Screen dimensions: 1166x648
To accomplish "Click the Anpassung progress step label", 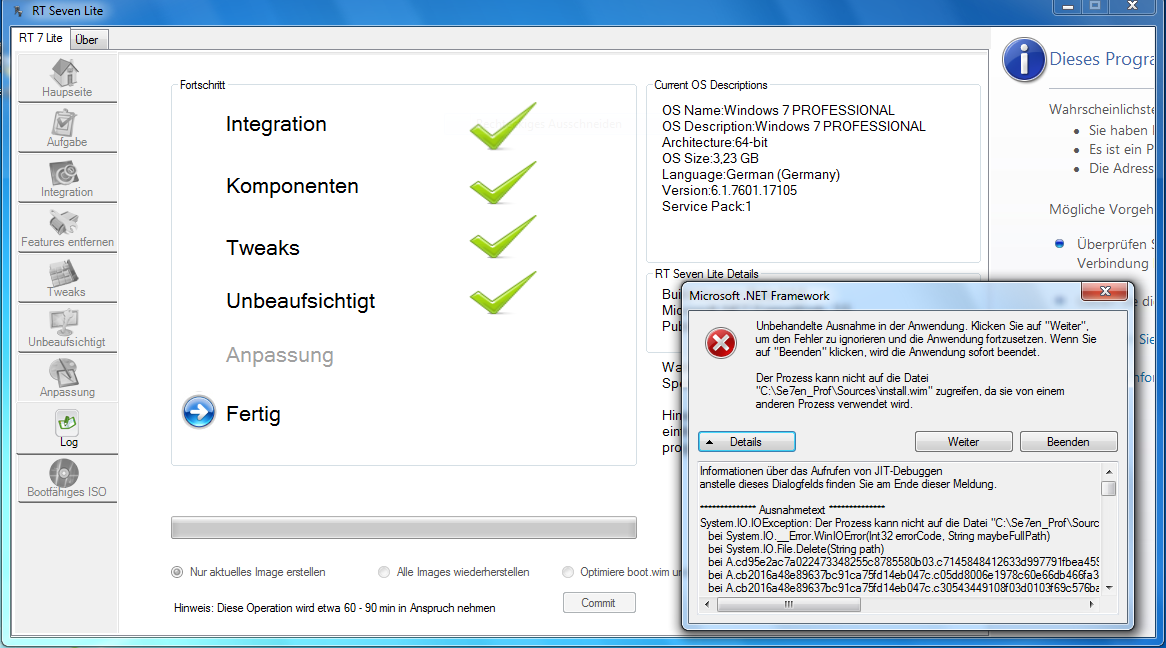I will click(280, 355).
